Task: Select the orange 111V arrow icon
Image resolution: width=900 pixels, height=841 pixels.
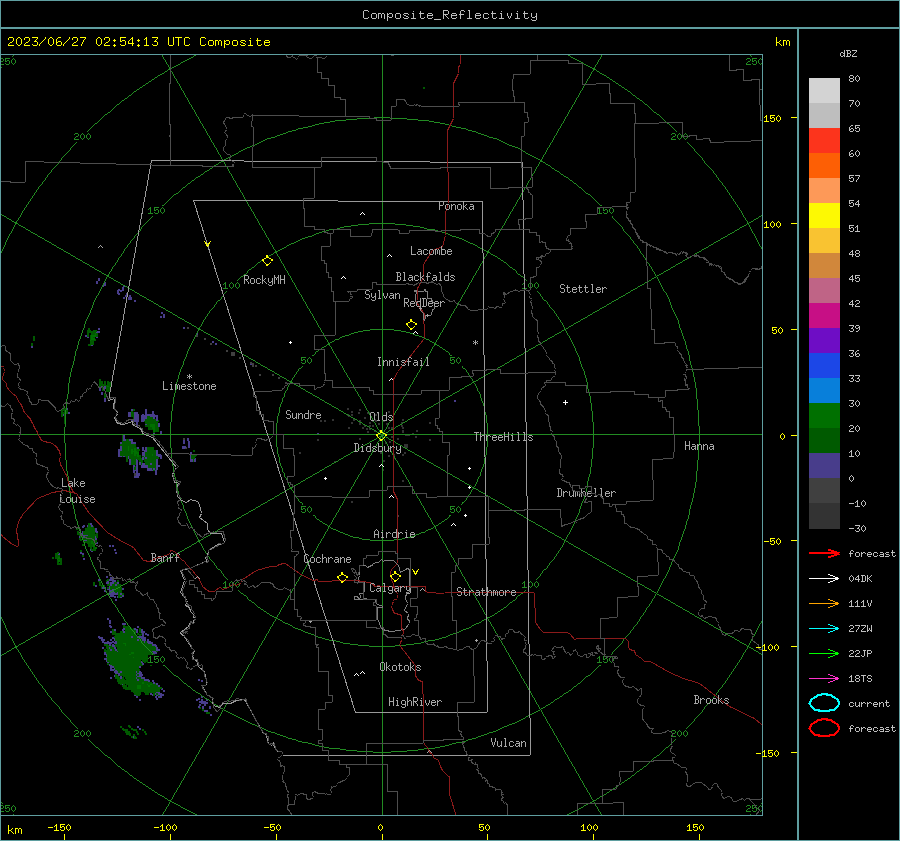Action: coord(824,603)
